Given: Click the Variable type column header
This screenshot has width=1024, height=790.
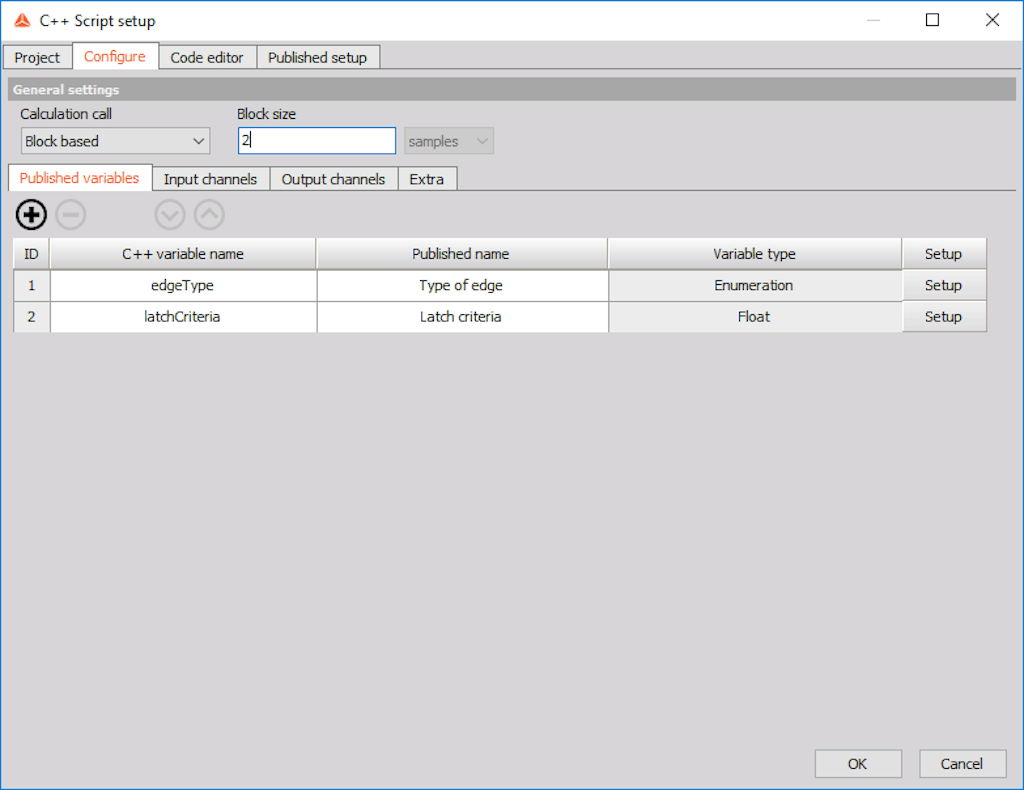Looking at the screenshot, I should 754,254.
